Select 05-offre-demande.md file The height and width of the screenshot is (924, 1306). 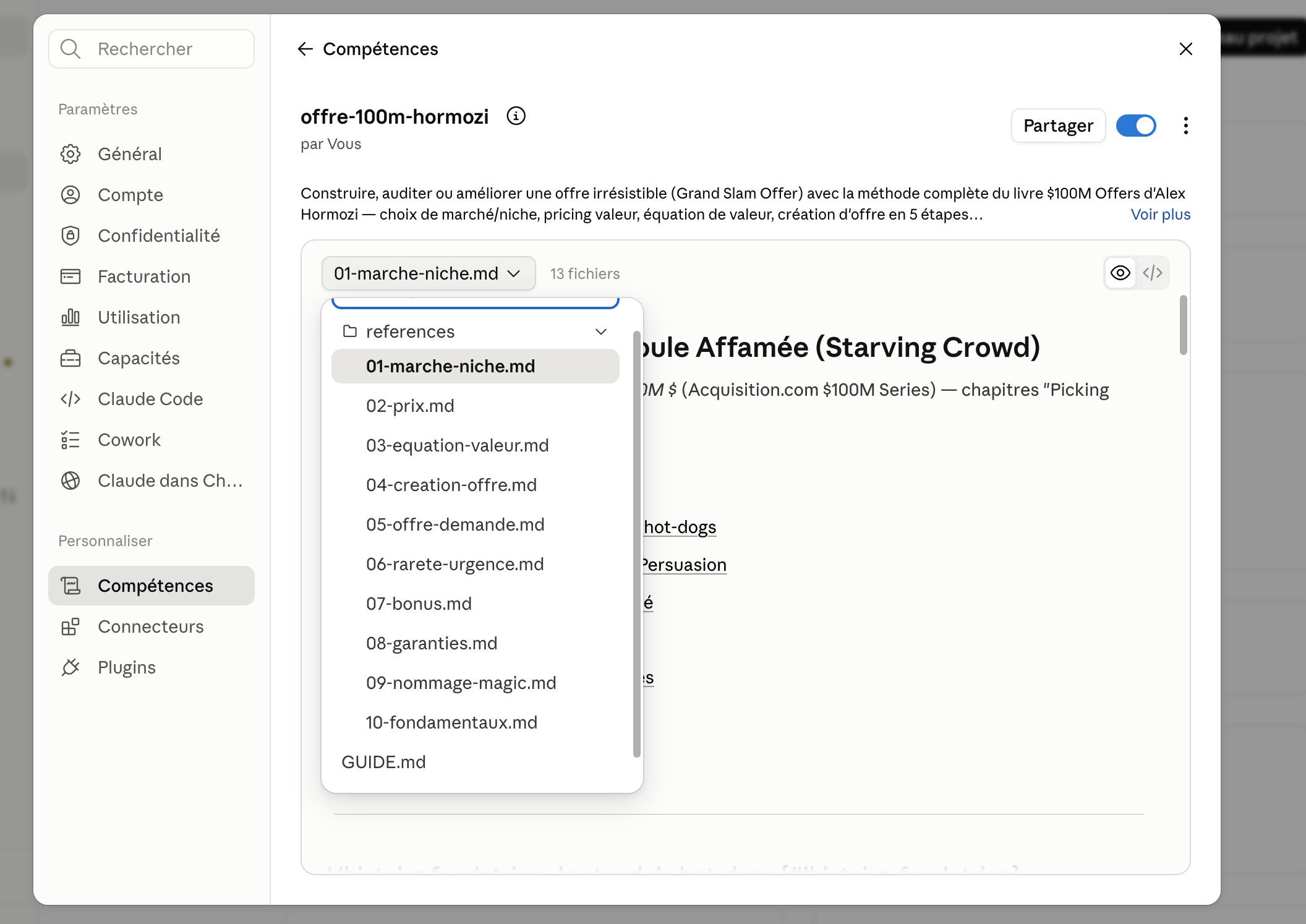tap(475, 524)
